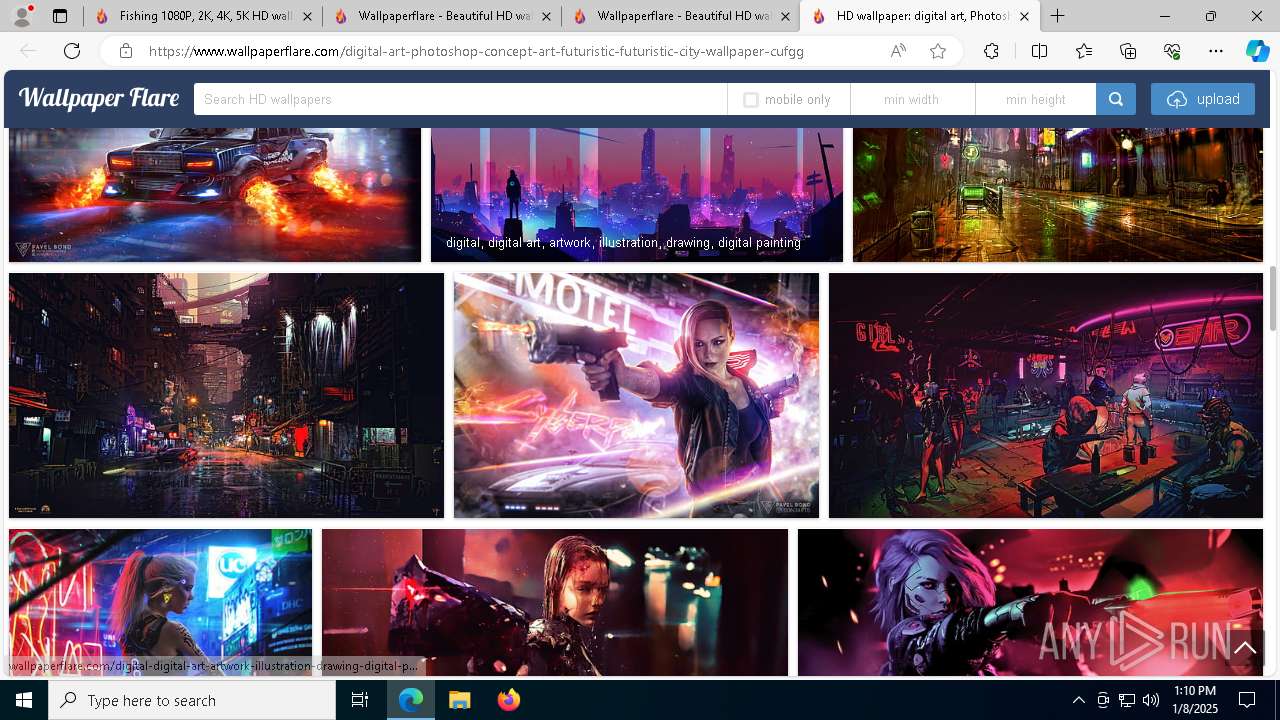
Task: Open Task View on the taskbar
Action: coord(360,700)
